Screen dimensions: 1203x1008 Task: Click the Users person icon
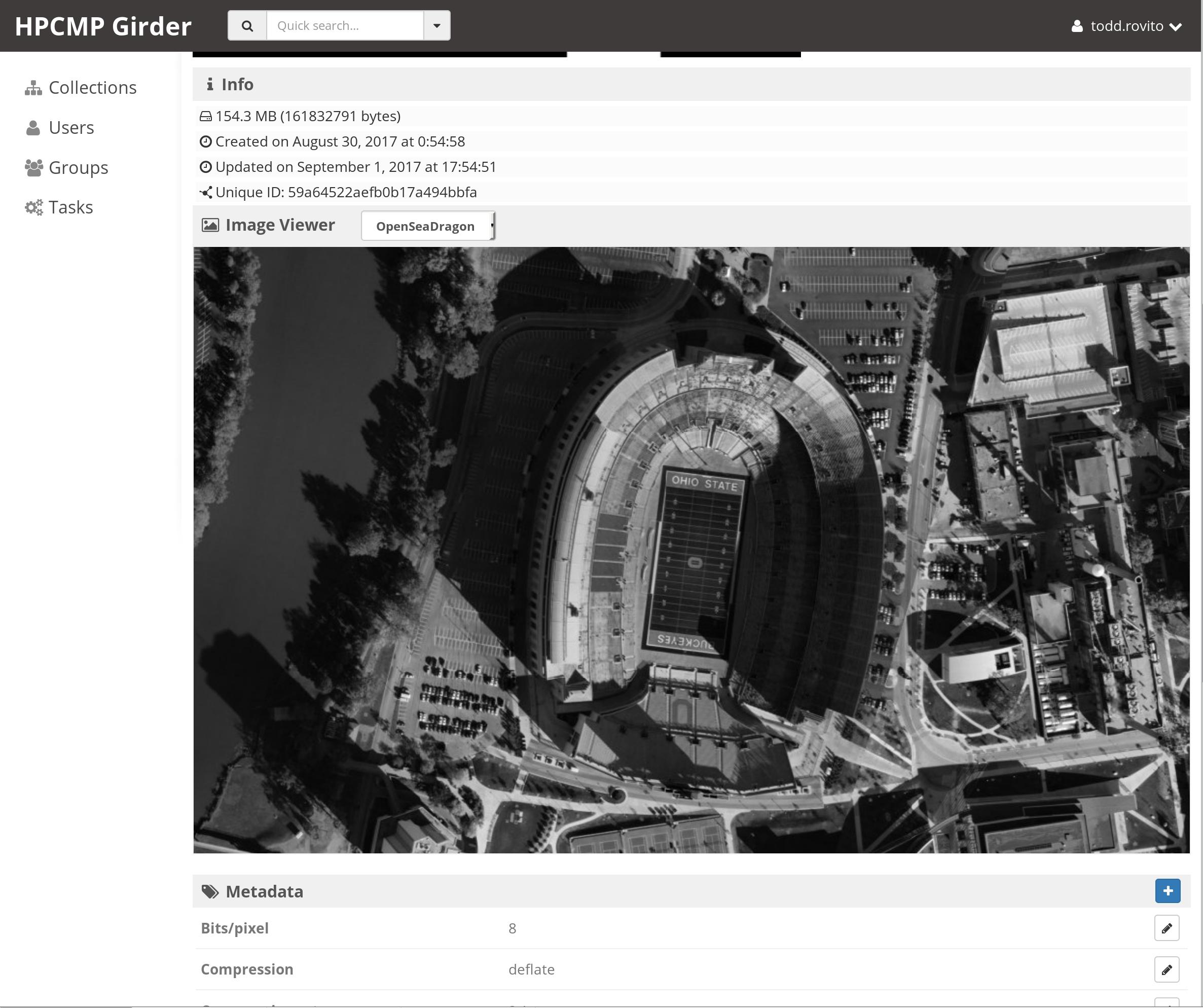pos(33,128)
